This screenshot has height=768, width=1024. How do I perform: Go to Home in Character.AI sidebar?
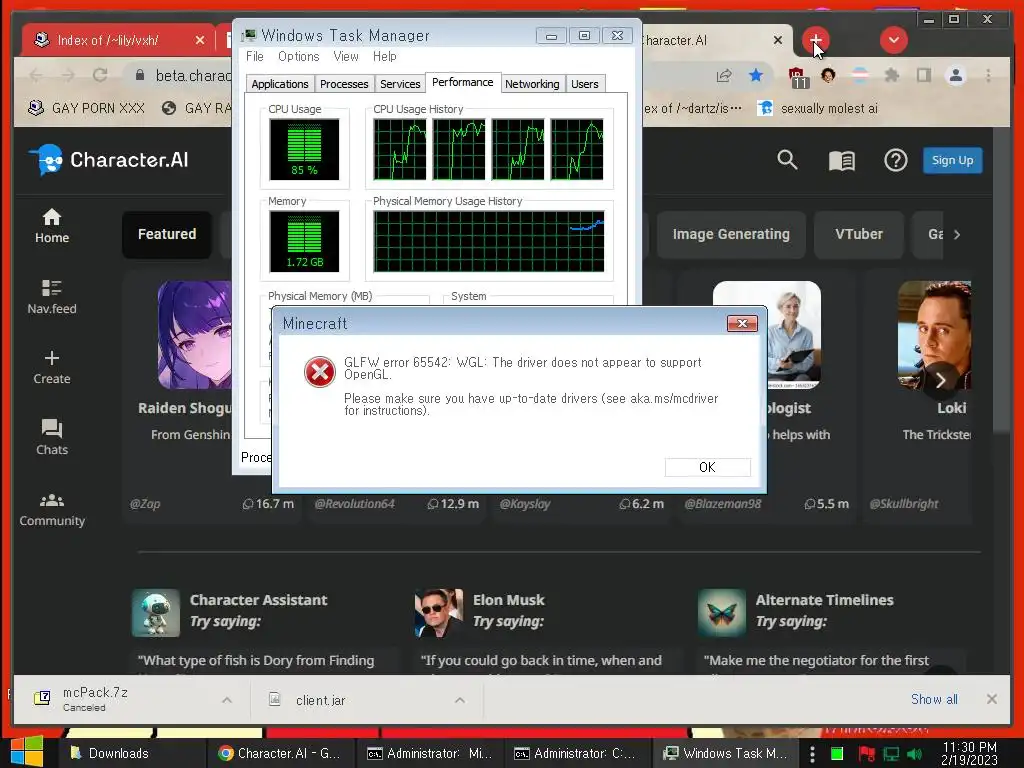[52, 226]
